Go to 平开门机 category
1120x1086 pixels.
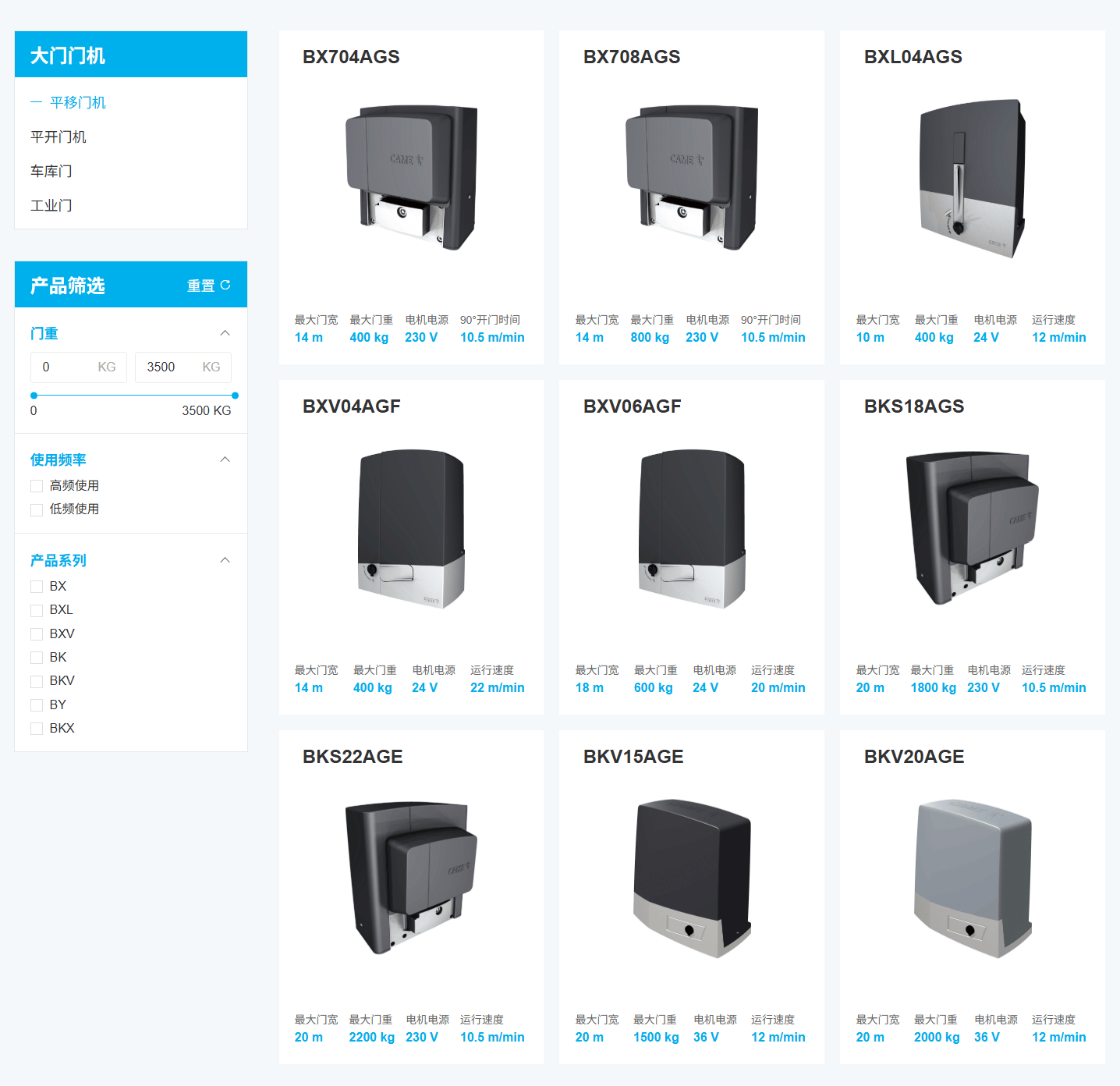click(x=58, y=137)
